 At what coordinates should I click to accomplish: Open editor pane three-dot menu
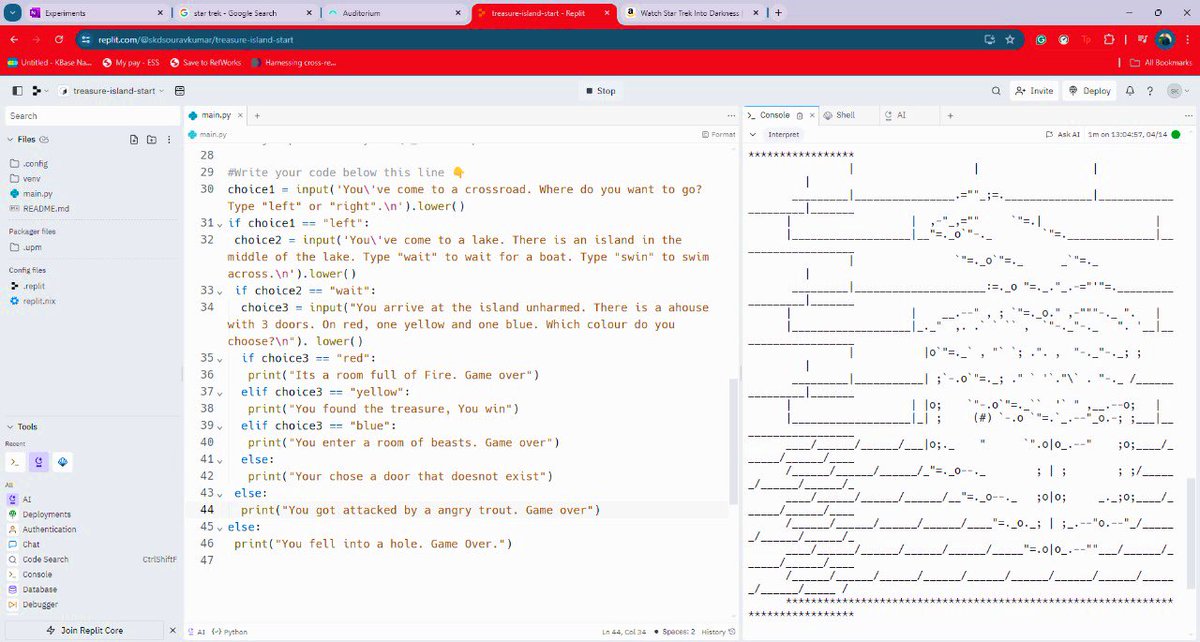click(x=729, y=116)
